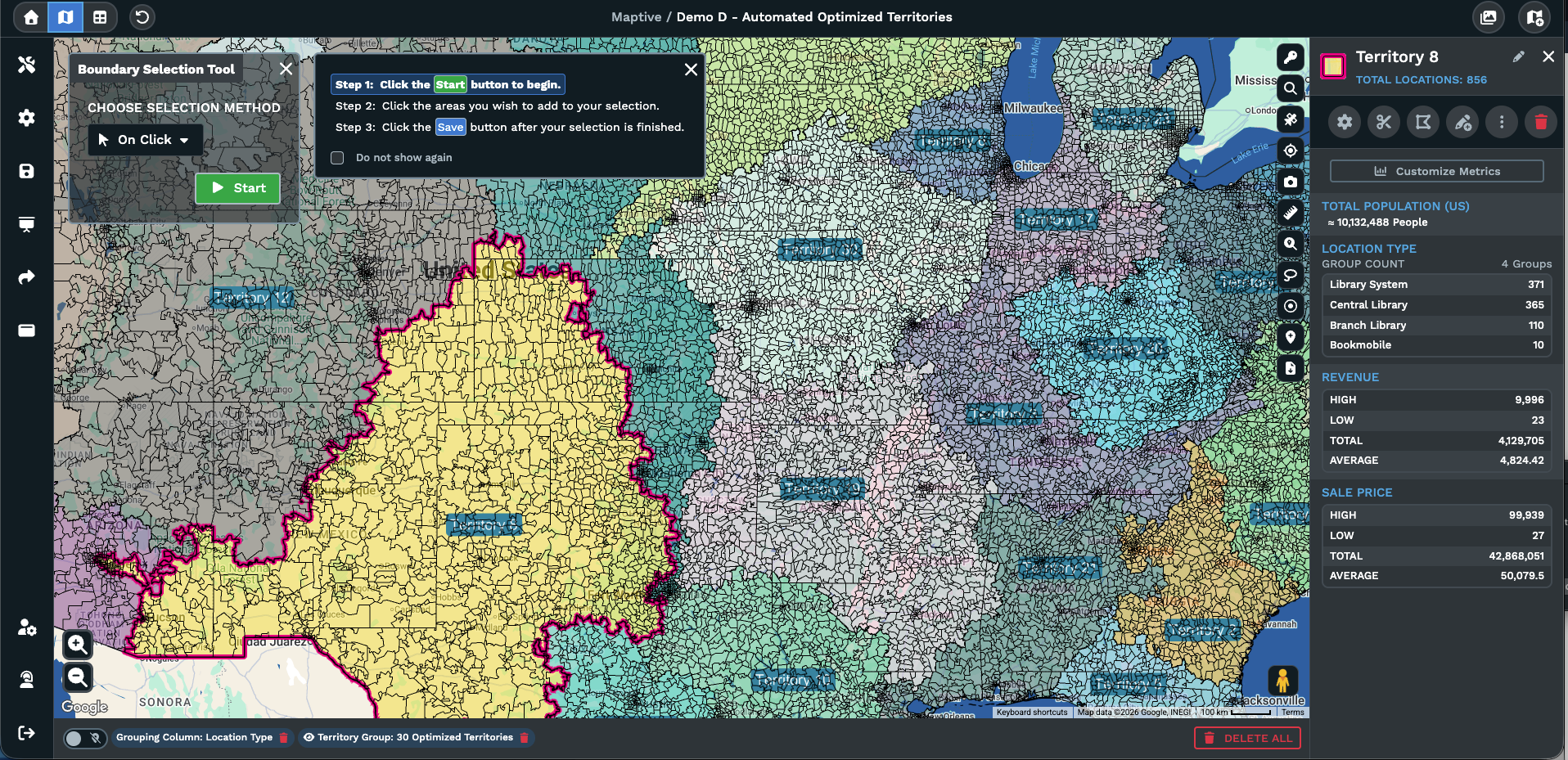This screenshot has width=1568, height=760.
Task: Open the Street View pegman
Action: (1282, 680)
